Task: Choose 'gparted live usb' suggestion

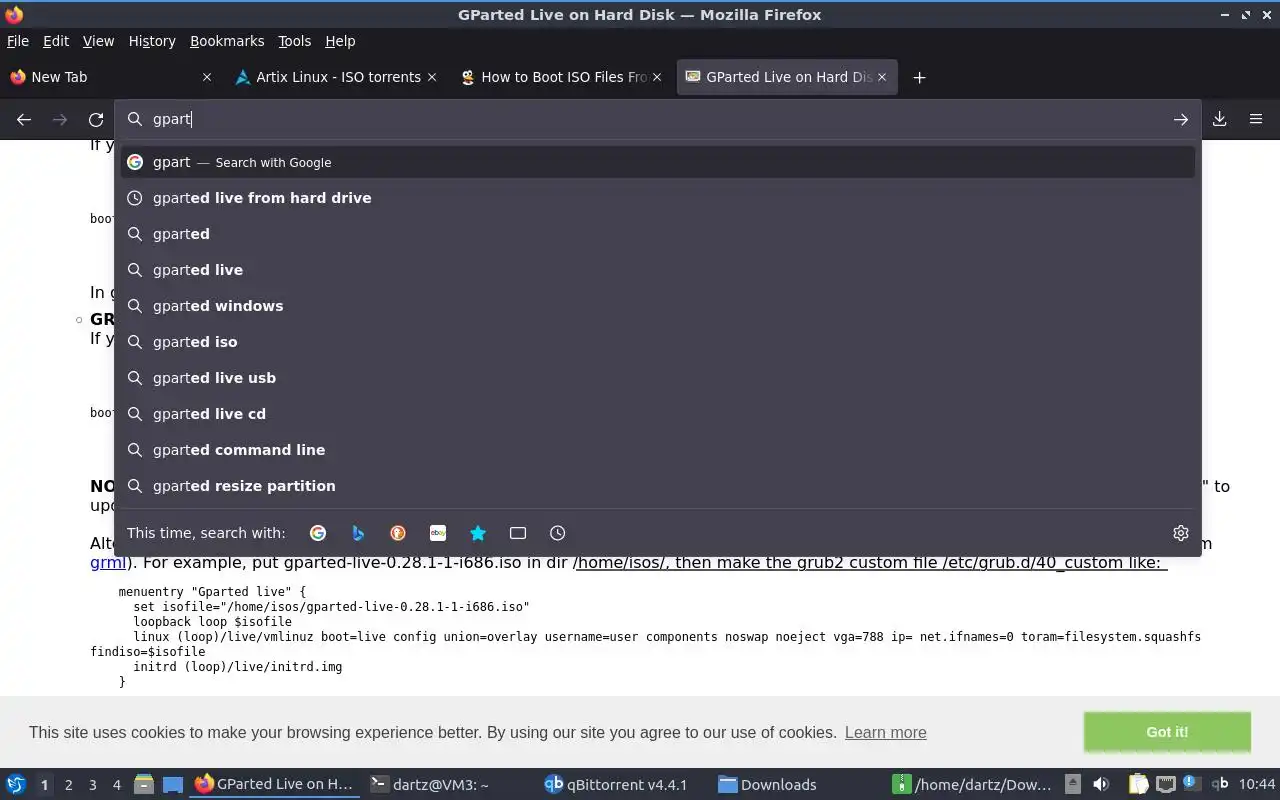Action: (658, 378)
